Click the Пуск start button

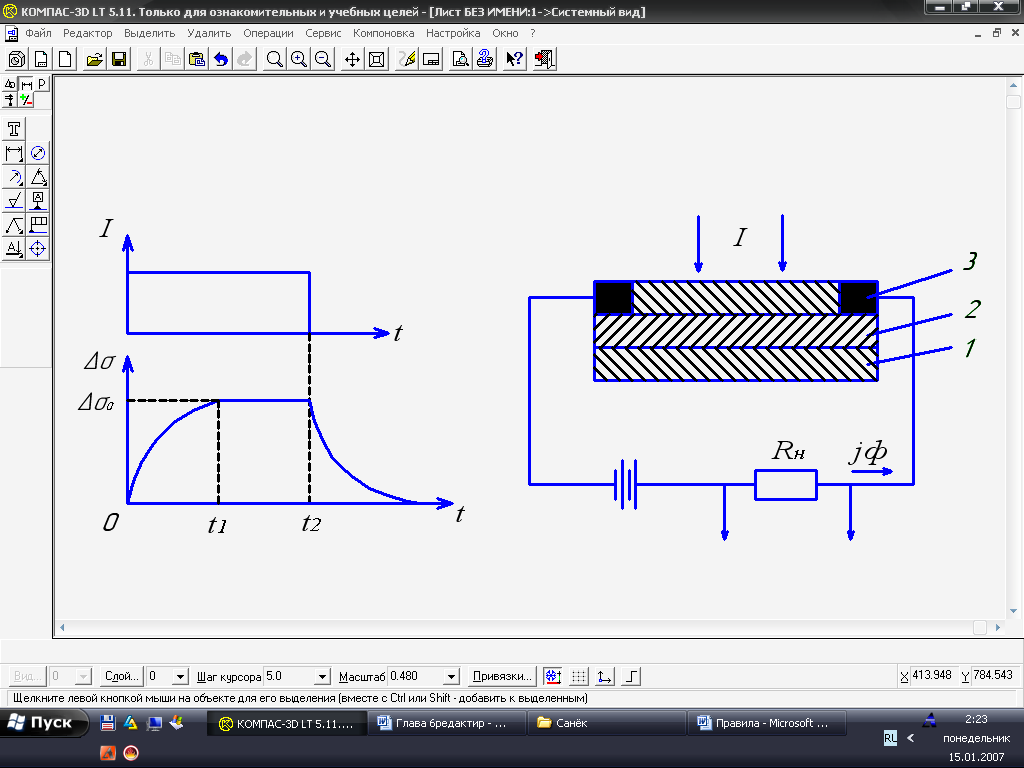click(x=43, y=723)
